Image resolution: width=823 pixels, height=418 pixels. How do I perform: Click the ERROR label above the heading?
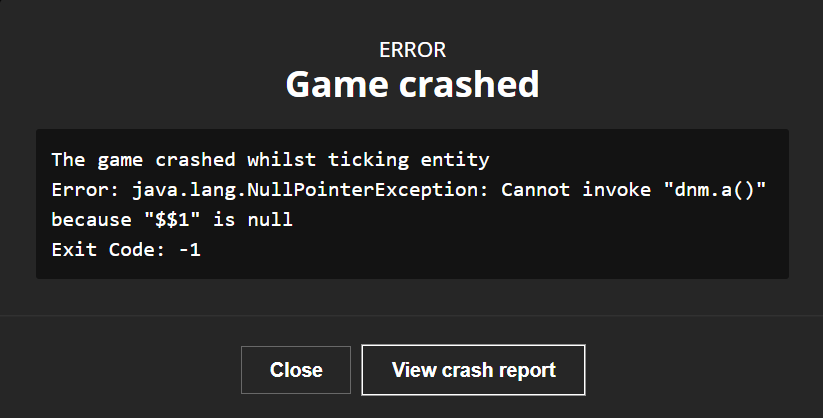412,50
